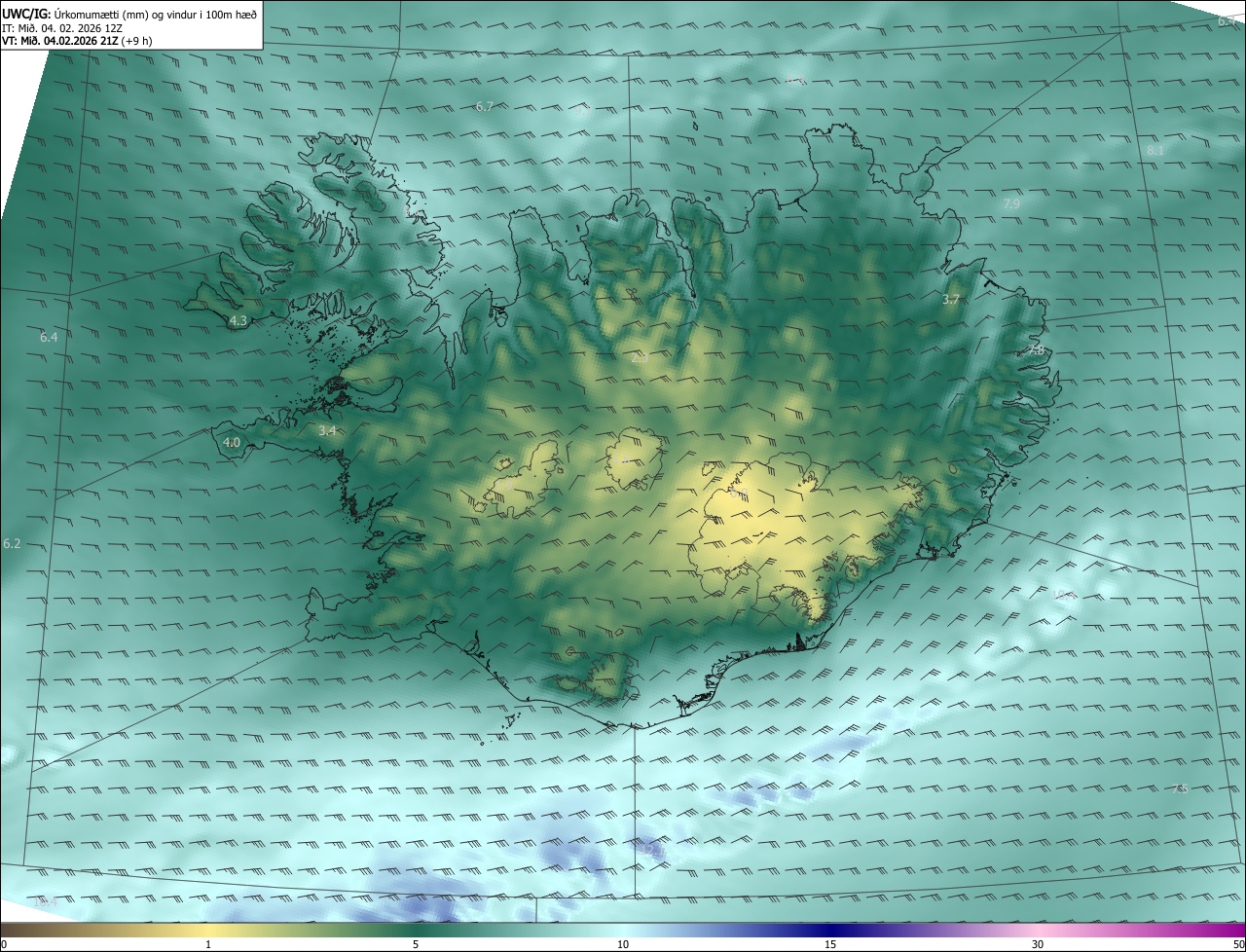Click the 6.2 value label at the left edge
Image resolution: width=1246 pixels, height=952 pixels.
(12, 543)
